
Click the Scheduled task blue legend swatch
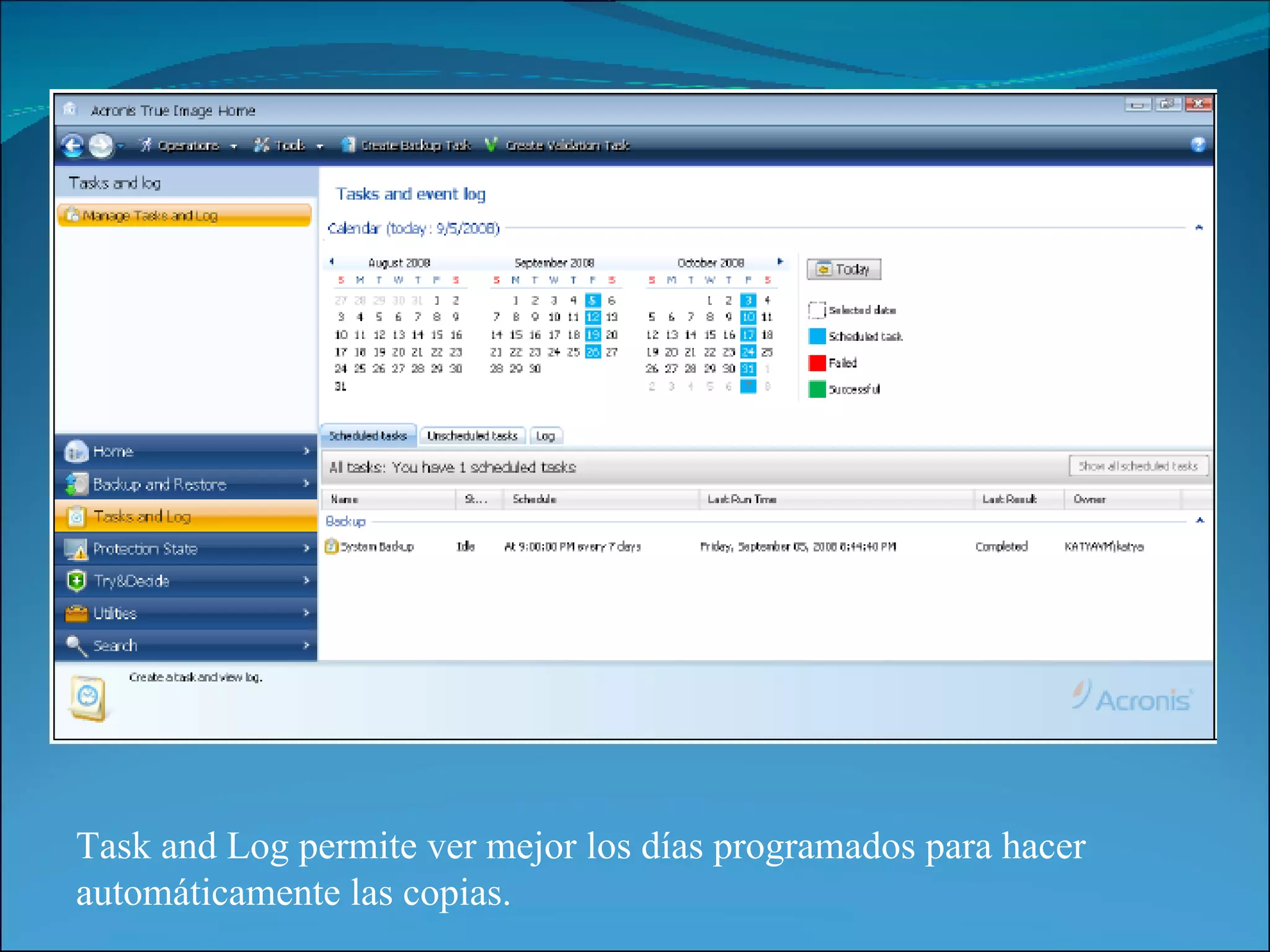pos(817,336)
